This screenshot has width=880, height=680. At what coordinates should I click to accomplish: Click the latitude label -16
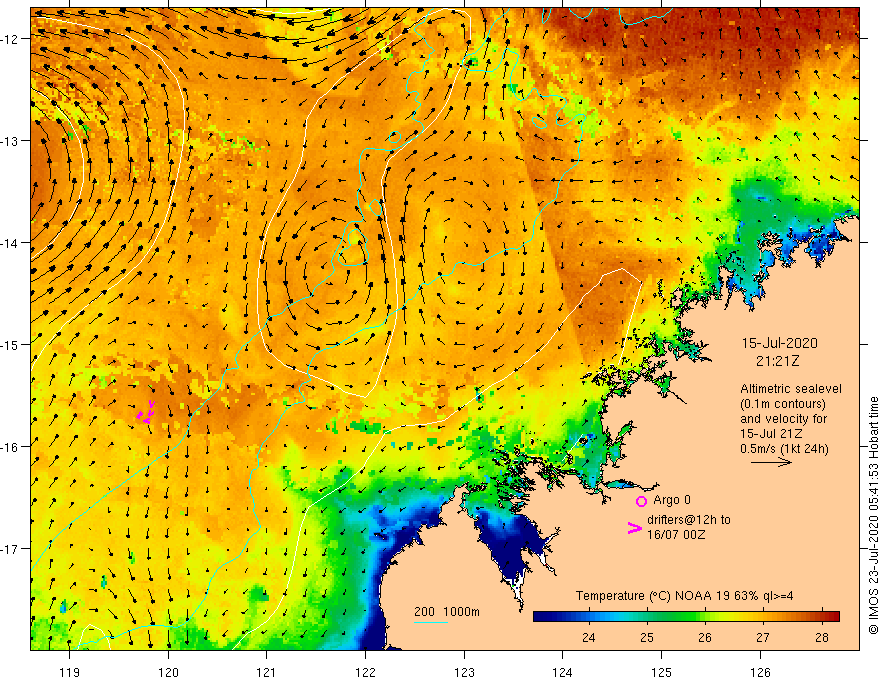pos(10,447)
